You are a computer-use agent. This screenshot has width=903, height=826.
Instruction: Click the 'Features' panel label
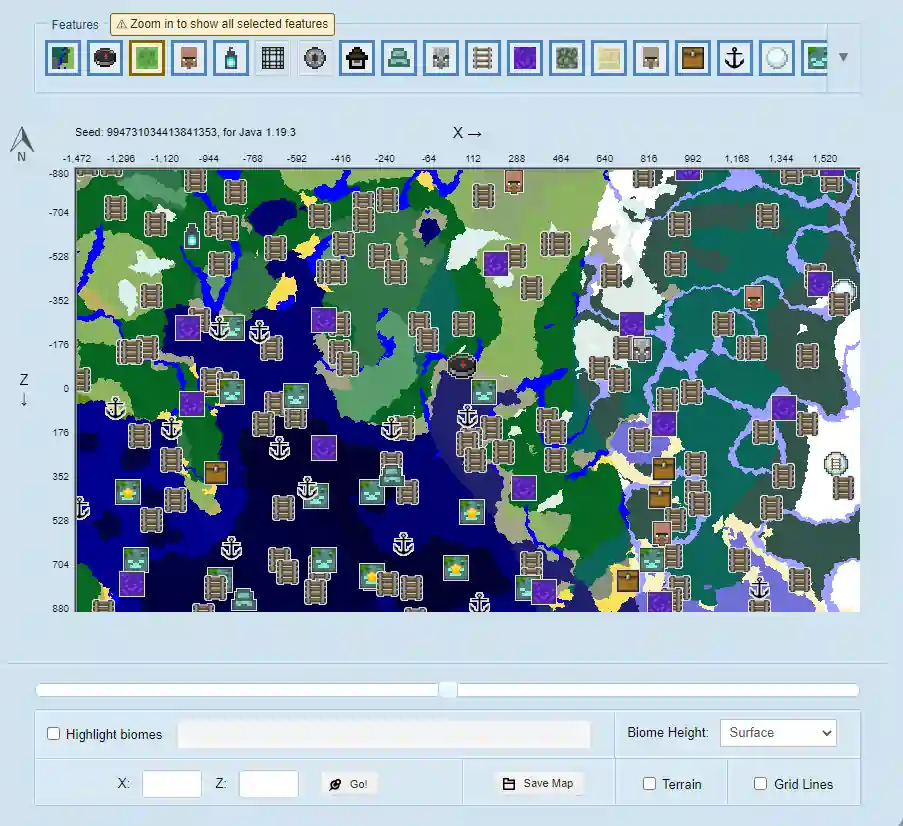(x=75, y=25)
